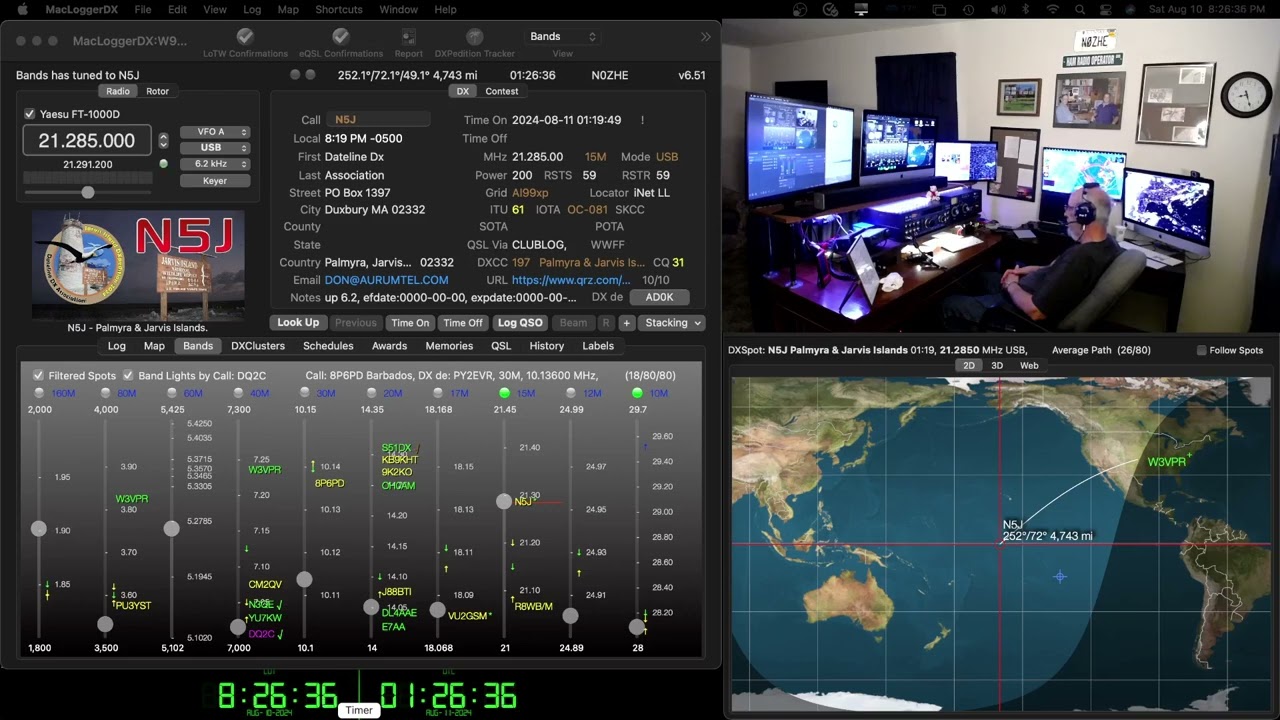The width and height of the screenshot is (1280, 720).
Task: Click the Log QSO button
Action: coord(520,323)
